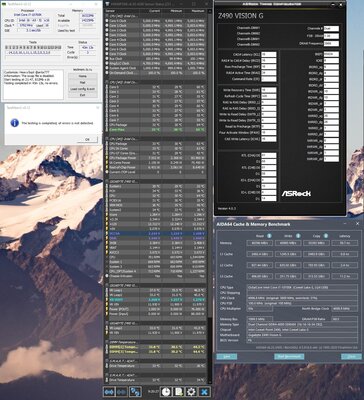Open HWiNFO sensor settings gear icon
The image size is (364, 400).
[x=191, y=392]
